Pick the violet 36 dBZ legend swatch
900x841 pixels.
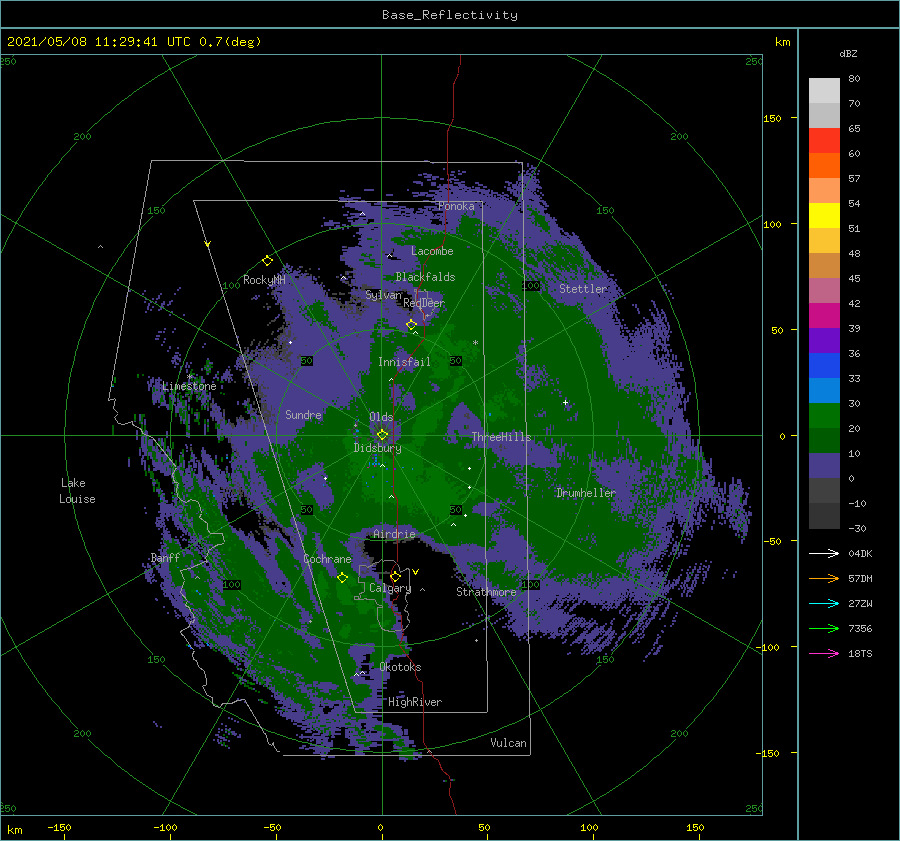tap(824, 341)
